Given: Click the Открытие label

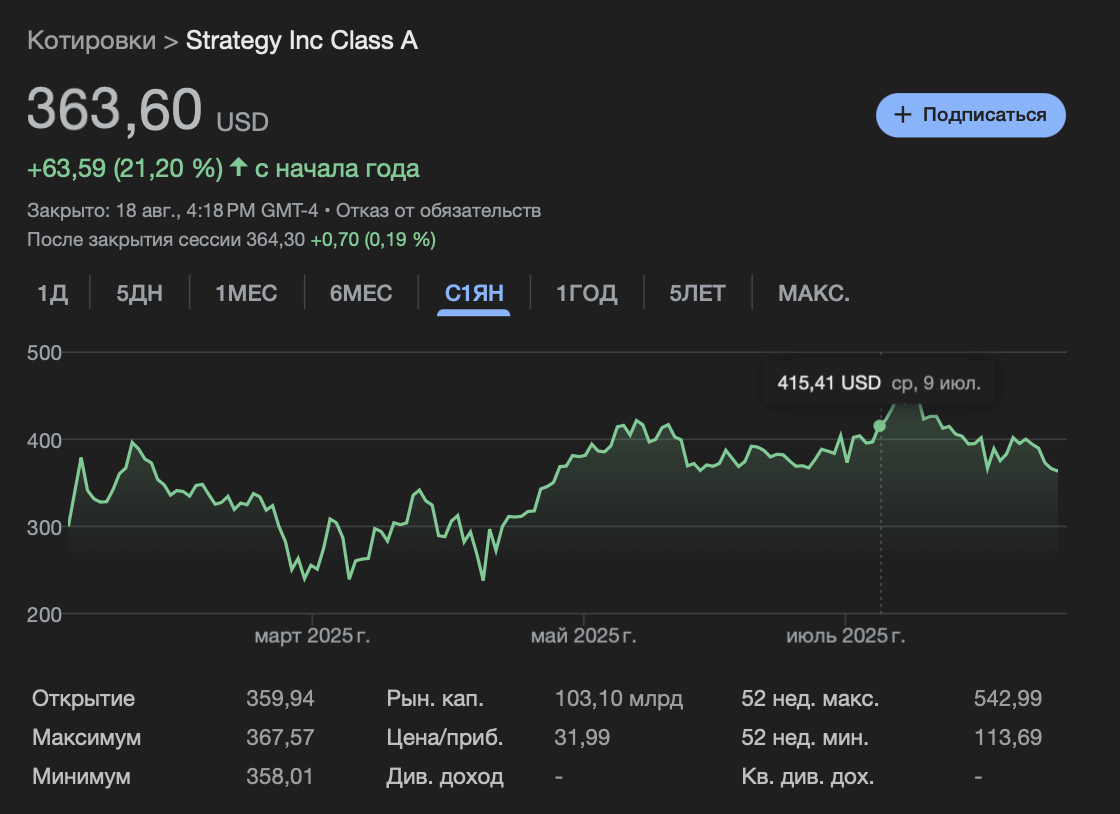Looking at the screenshot, I should [84, 698].
